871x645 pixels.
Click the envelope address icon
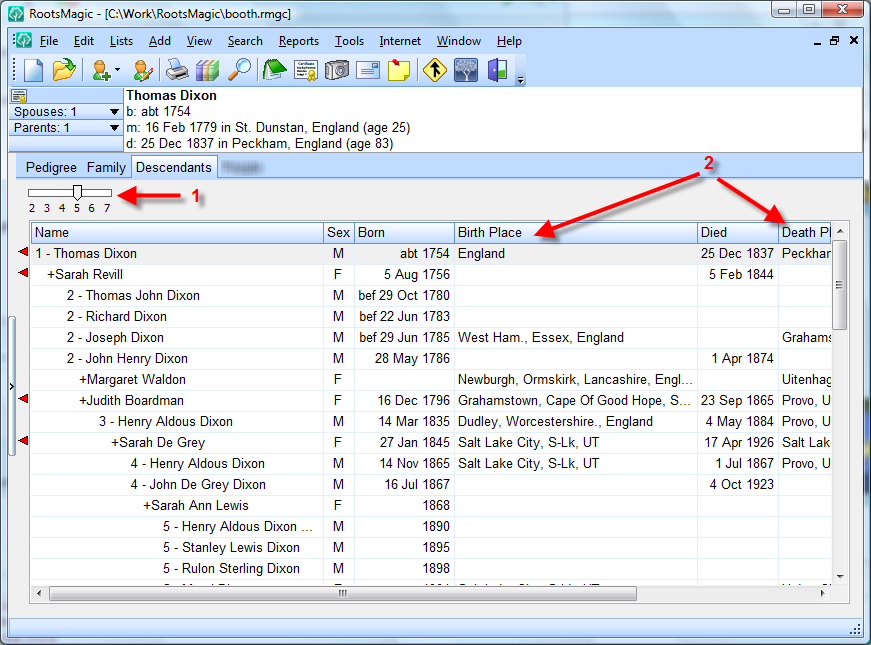(x=368, y=71)
